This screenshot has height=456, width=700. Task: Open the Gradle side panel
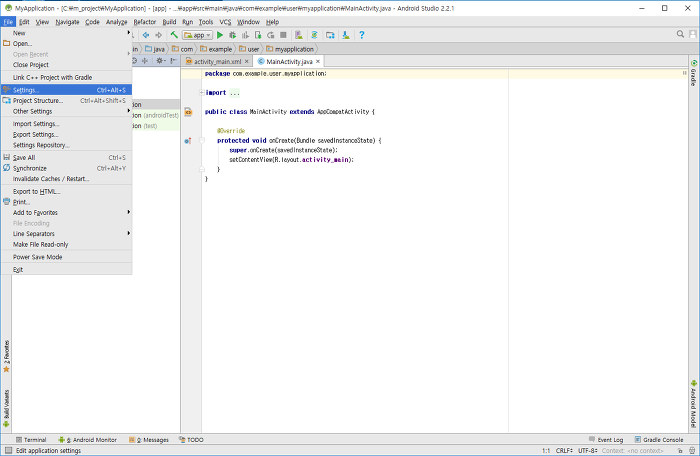click(x=693, y=73)
